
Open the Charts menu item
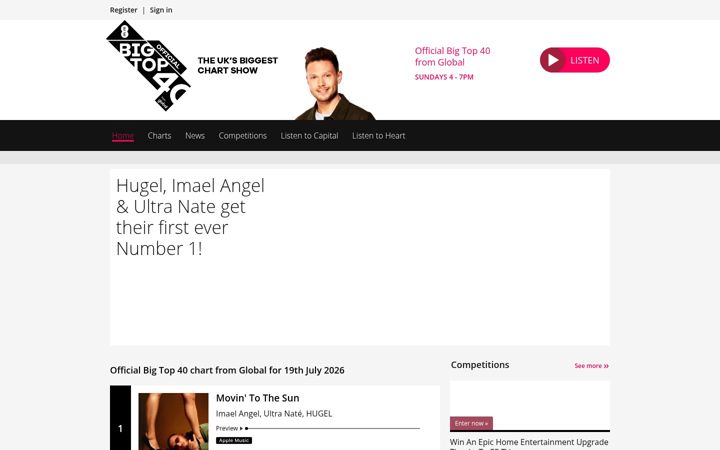159,135
